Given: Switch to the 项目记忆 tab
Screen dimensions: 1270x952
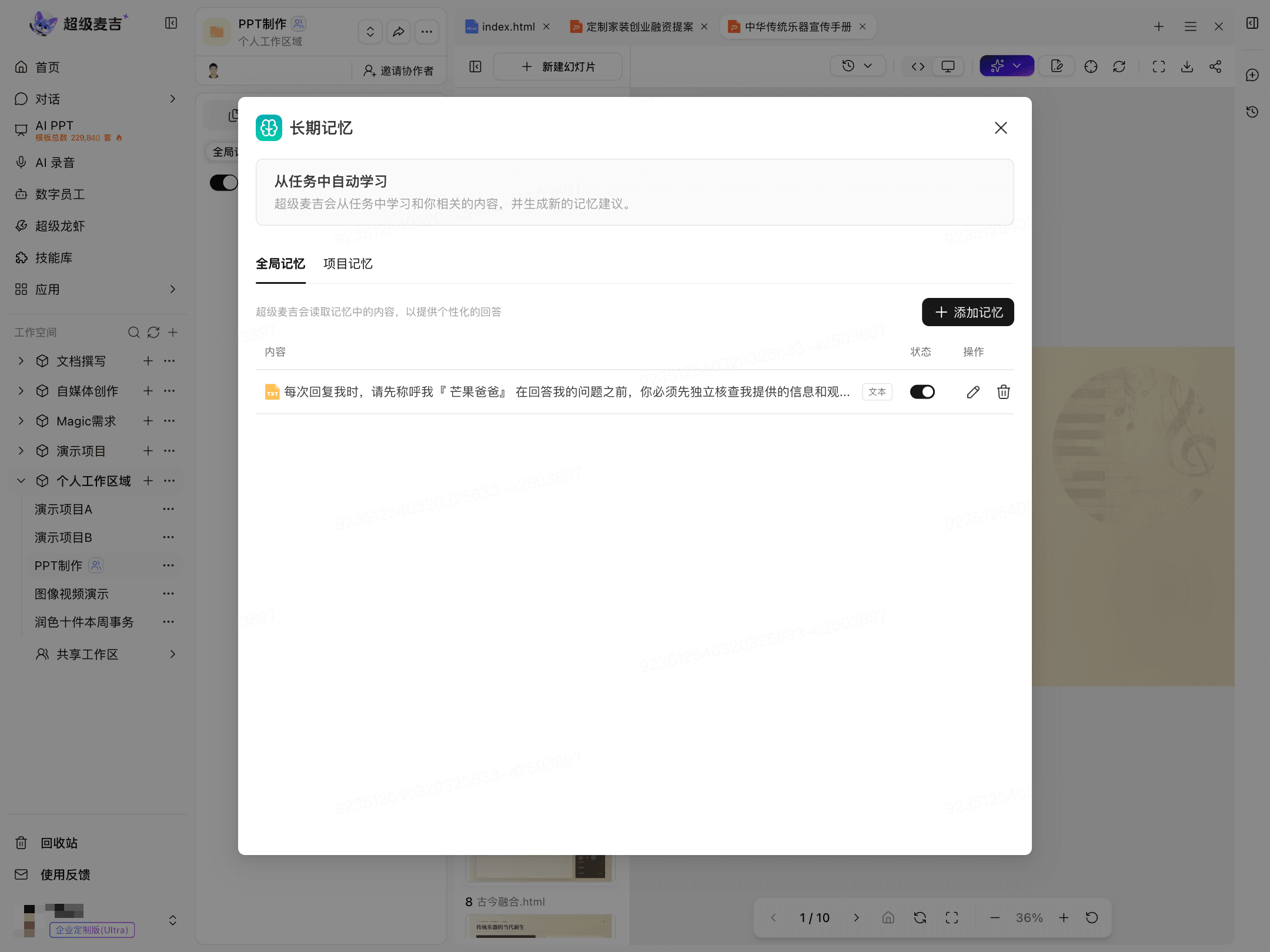Looking at the screenshot, I should pyautogui.click(x=348, y=264).
